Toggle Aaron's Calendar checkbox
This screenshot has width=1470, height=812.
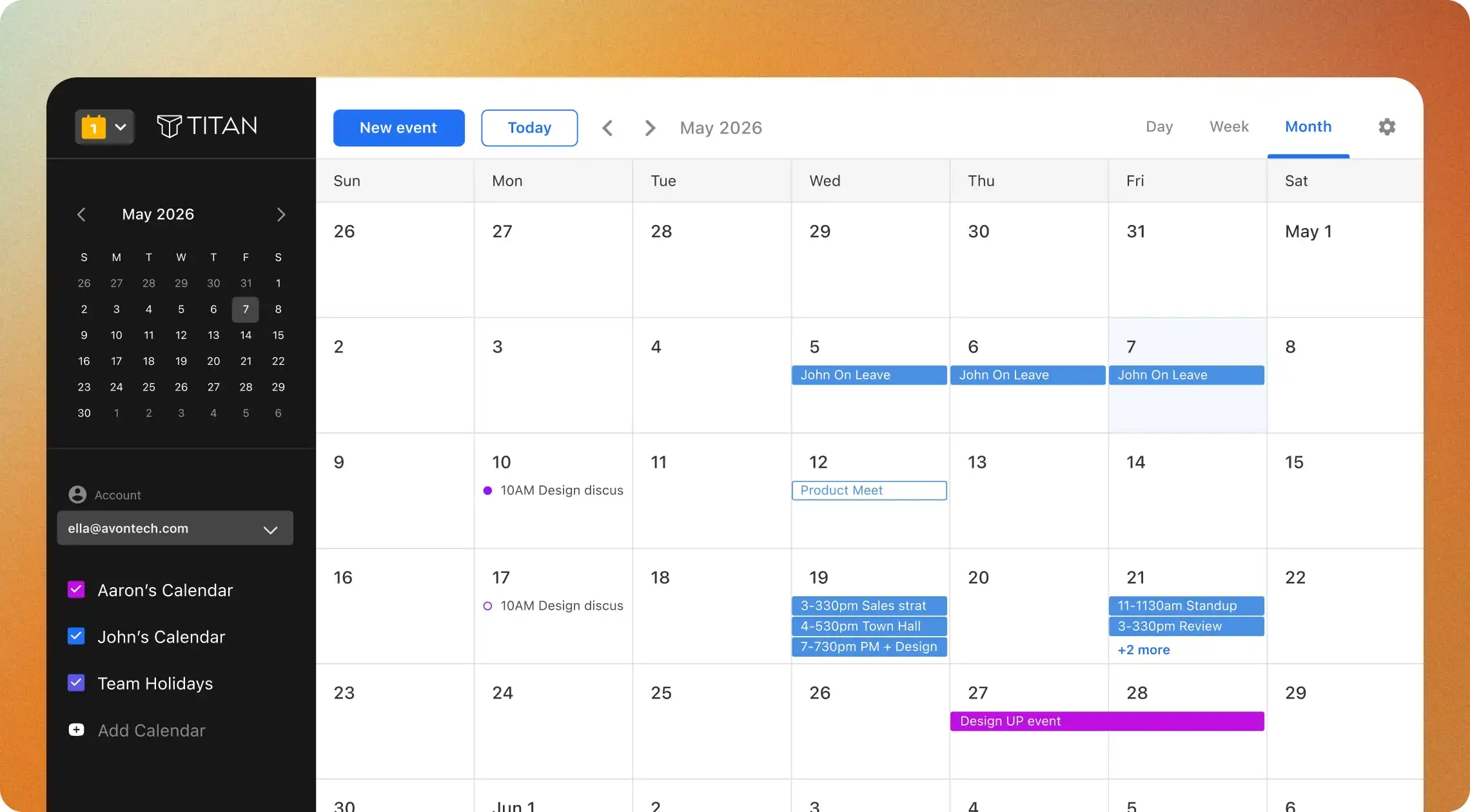coord(76,590)
